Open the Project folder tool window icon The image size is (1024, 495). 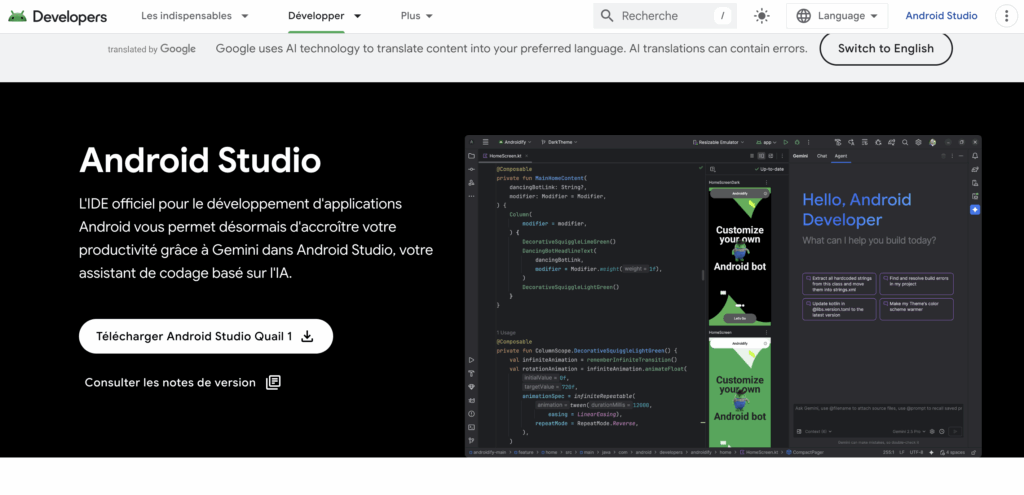point(471,156)
